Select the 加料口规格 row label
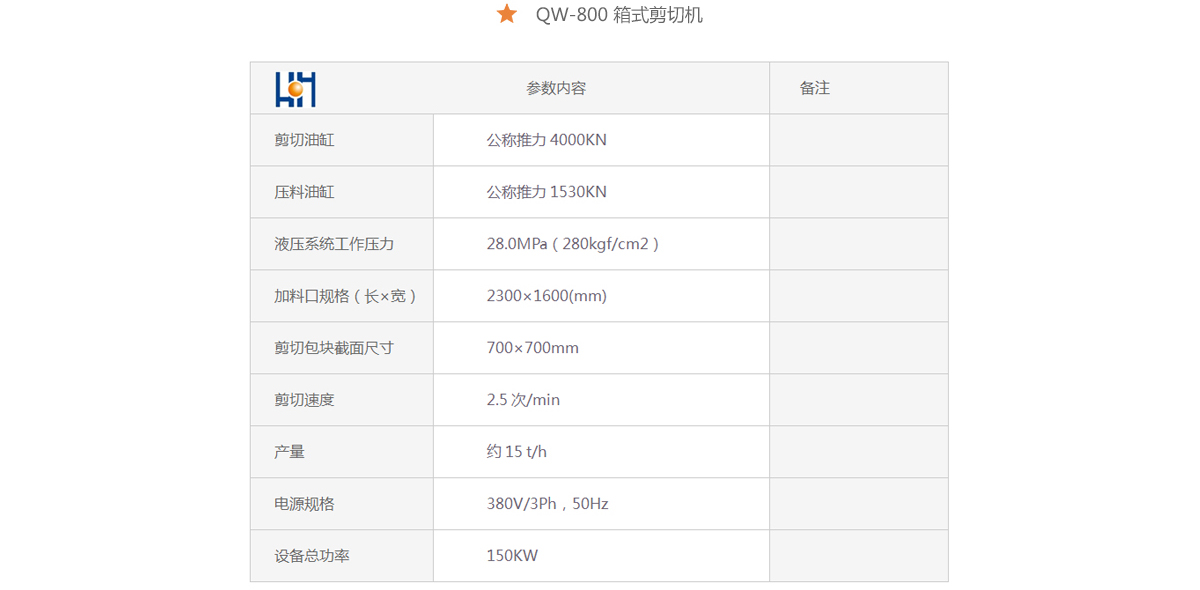1200x590 pixels. (x=345, y=296)
